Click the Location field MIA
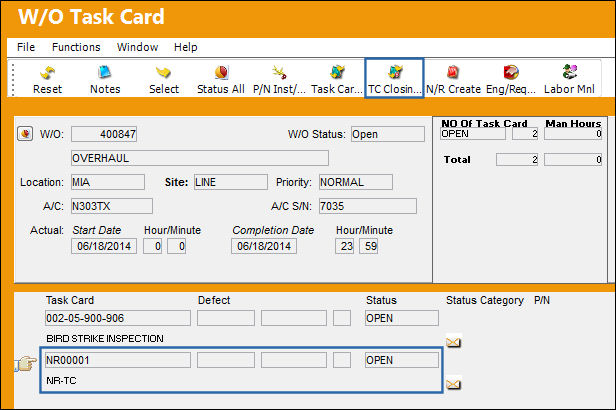 pos(108,182)
